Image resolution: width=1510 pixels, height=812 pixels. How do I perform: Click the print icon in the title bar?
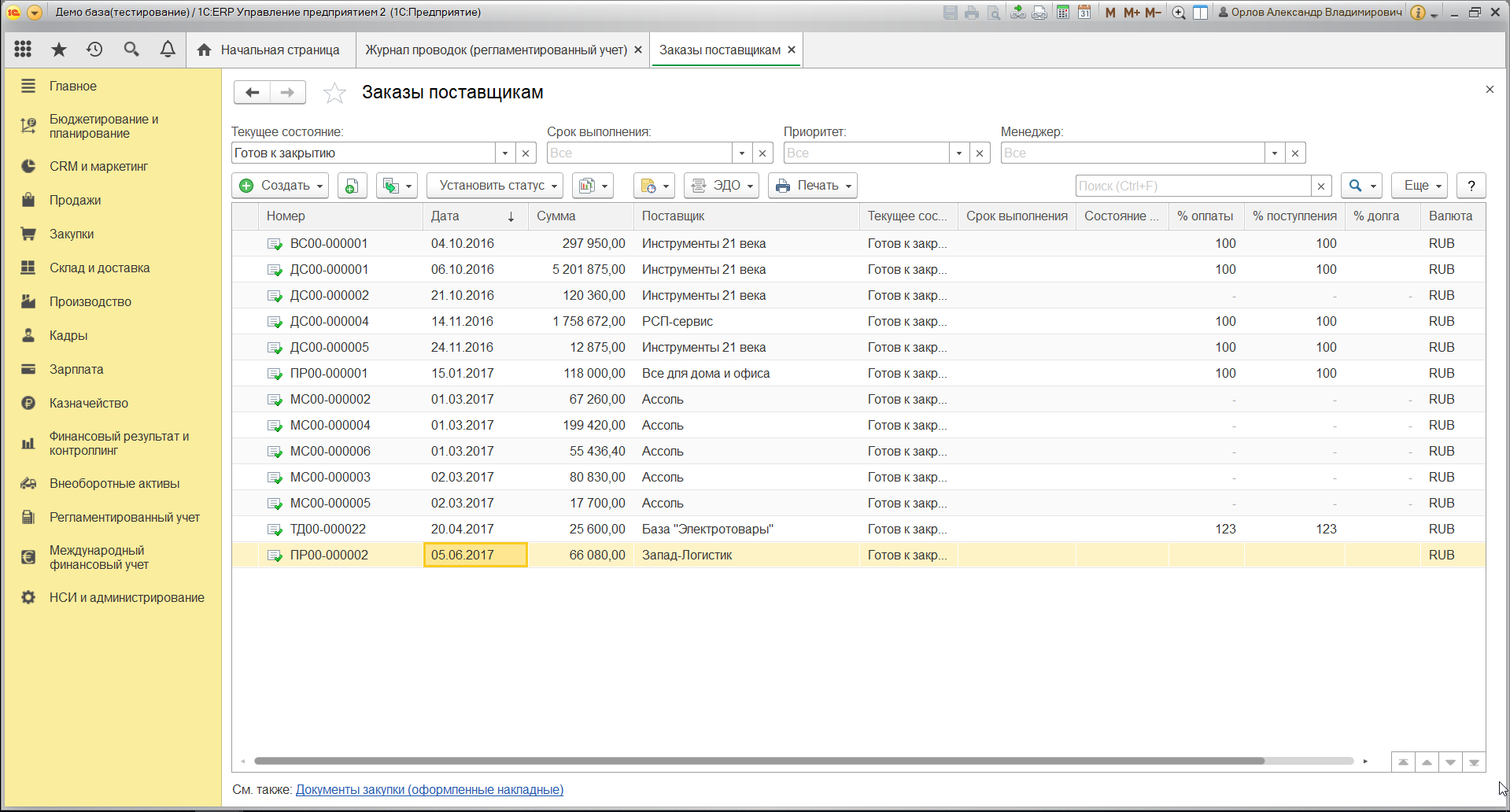point(972,13)
